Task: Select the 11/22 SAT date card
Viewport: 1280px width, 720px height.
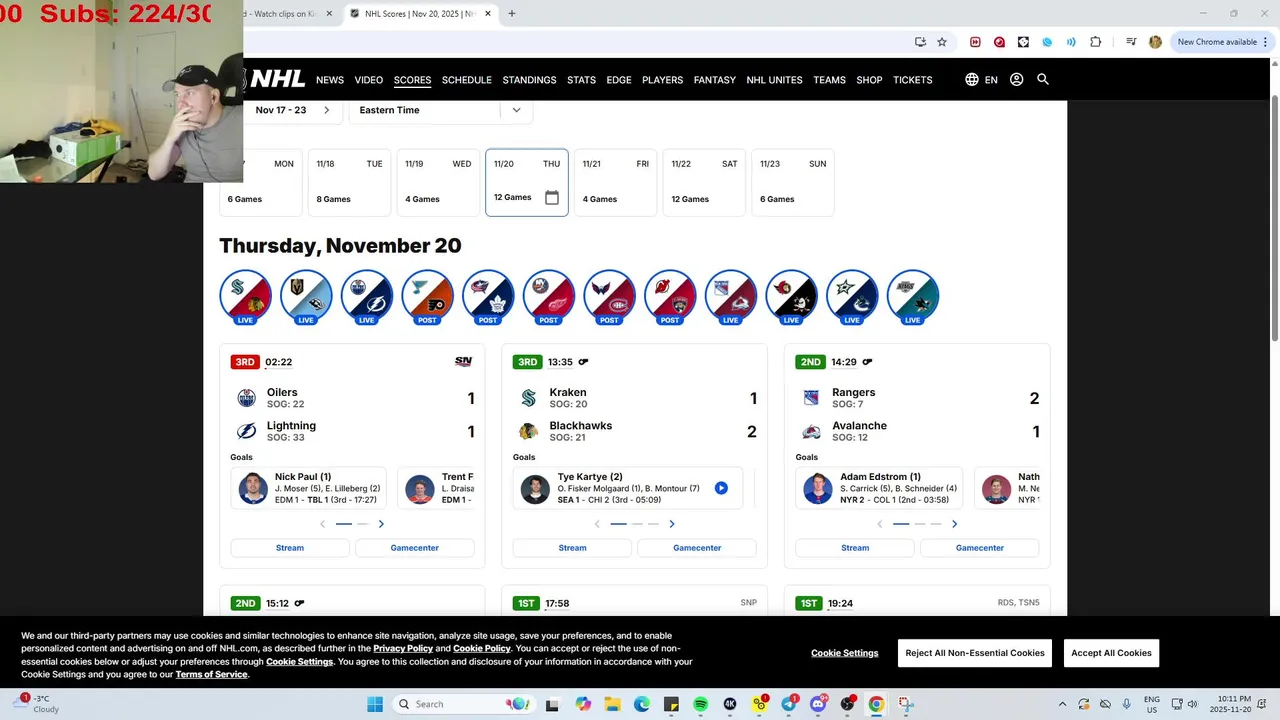Action: point(704,182)
